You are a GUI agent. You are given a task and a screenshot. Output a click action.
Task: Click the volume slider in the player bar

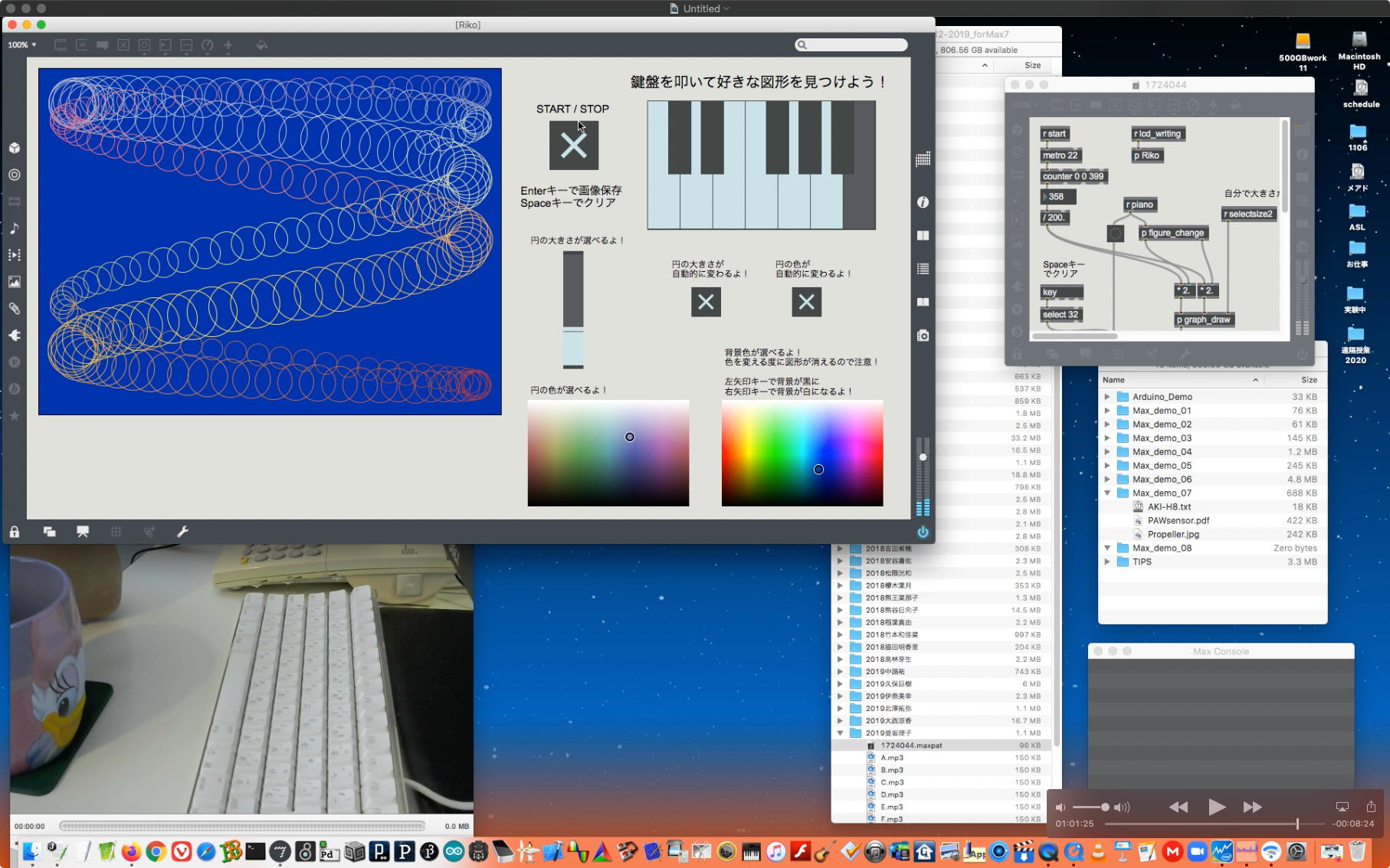coord(1090,807)
